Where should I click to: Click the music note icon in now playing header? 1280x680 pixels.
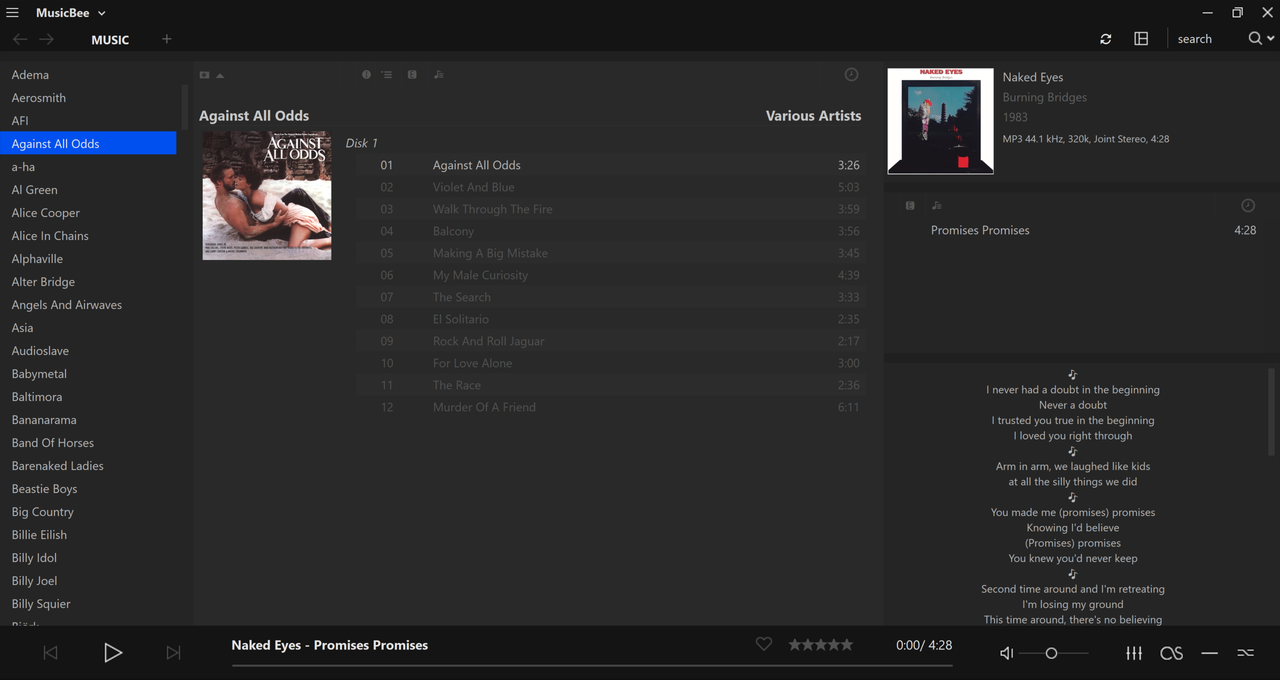936,205
